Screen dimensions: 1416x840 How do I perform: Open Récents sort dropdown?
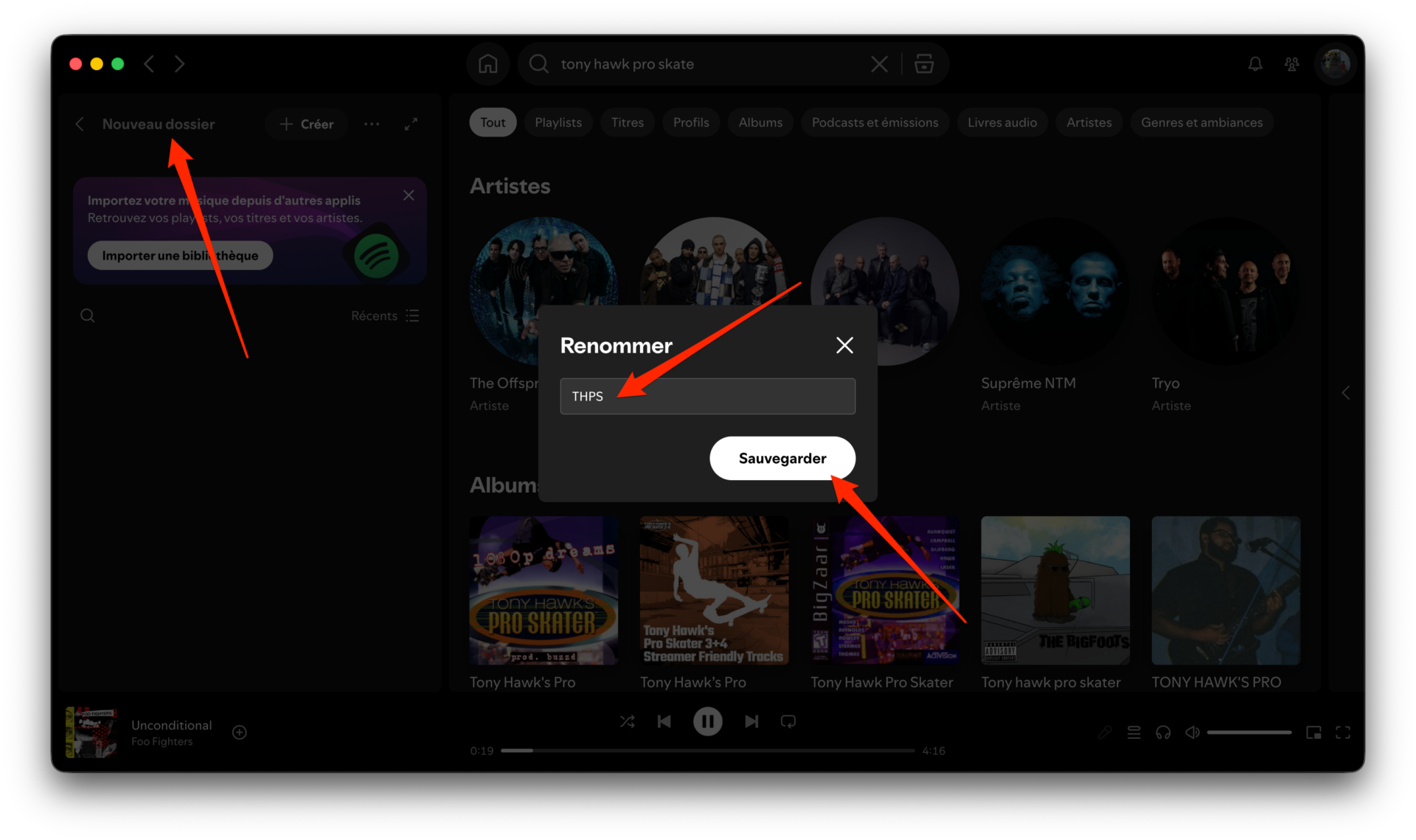coord(385,316)
